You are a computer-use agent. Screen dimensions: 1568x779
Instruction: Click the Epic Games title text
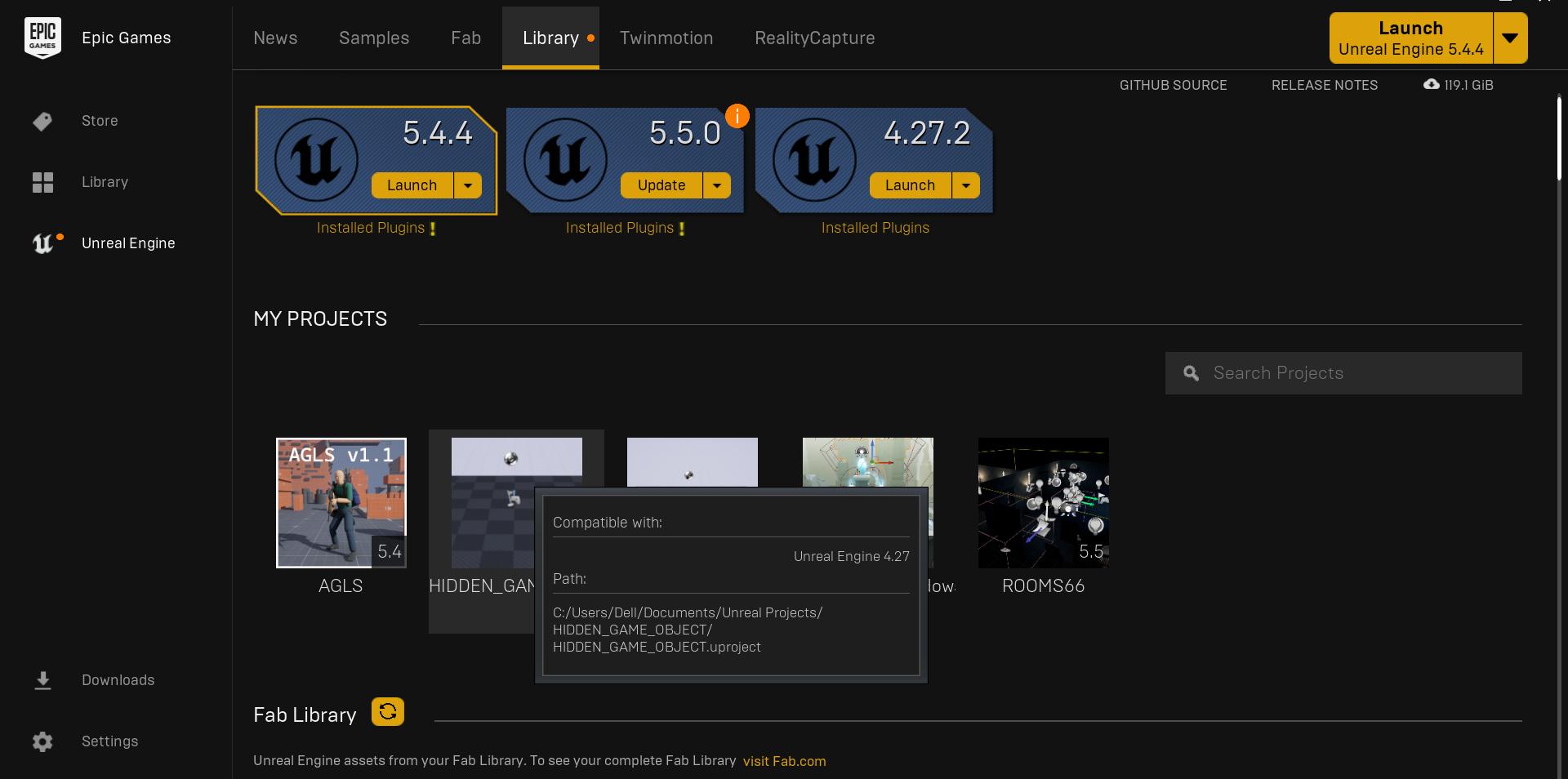127,38
